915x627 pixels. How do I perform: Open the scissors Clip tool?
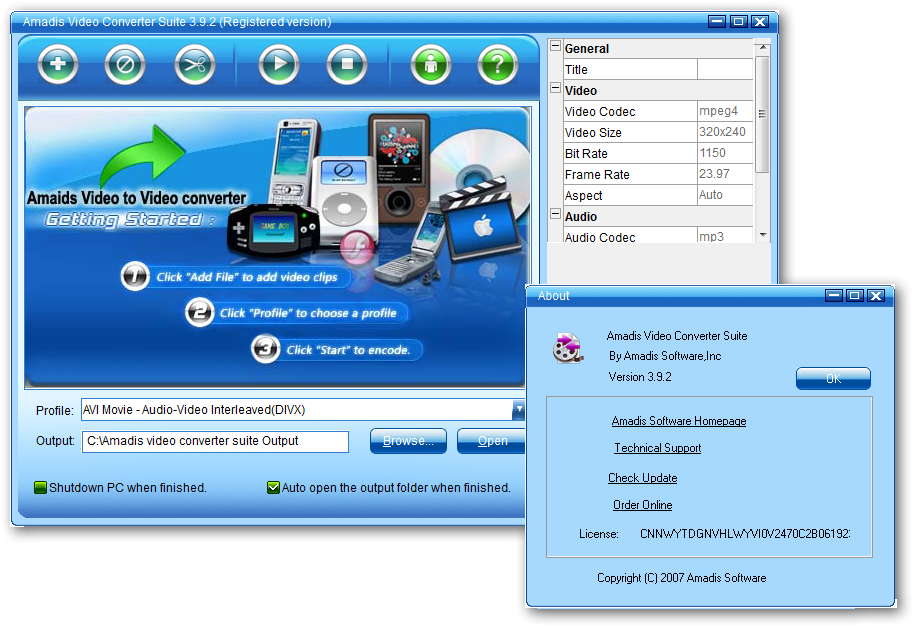coord(195,64)
